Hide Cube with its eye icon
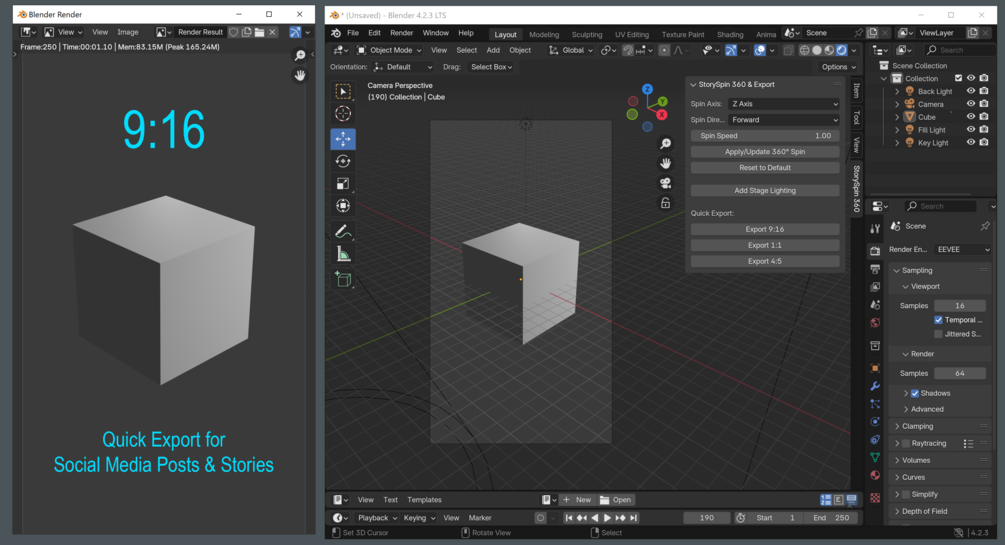The image size is (1005, 545). tap(971, 117)
